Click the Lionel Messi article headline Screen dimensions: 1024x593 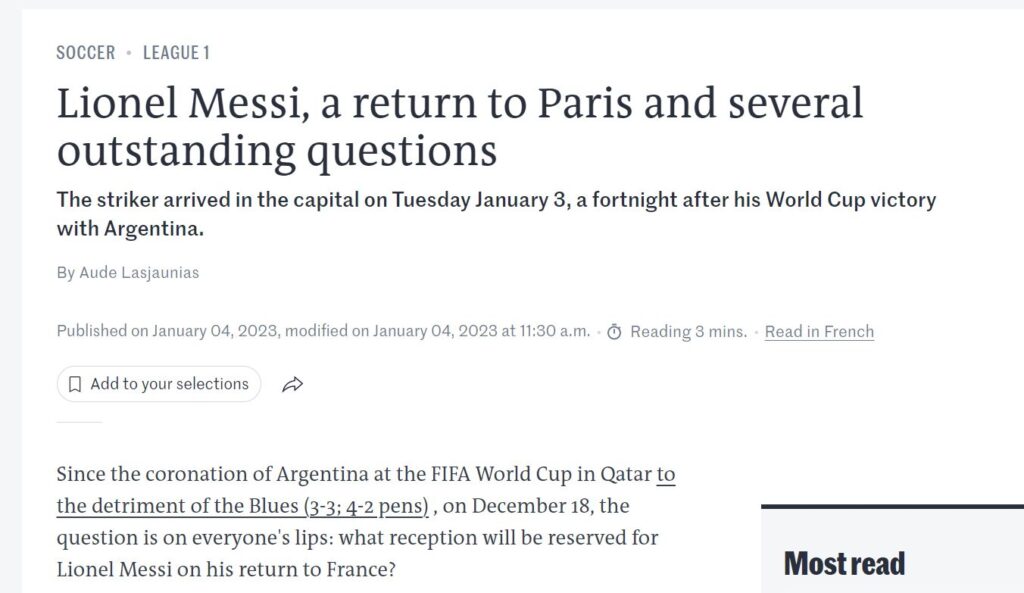[460, 127]
